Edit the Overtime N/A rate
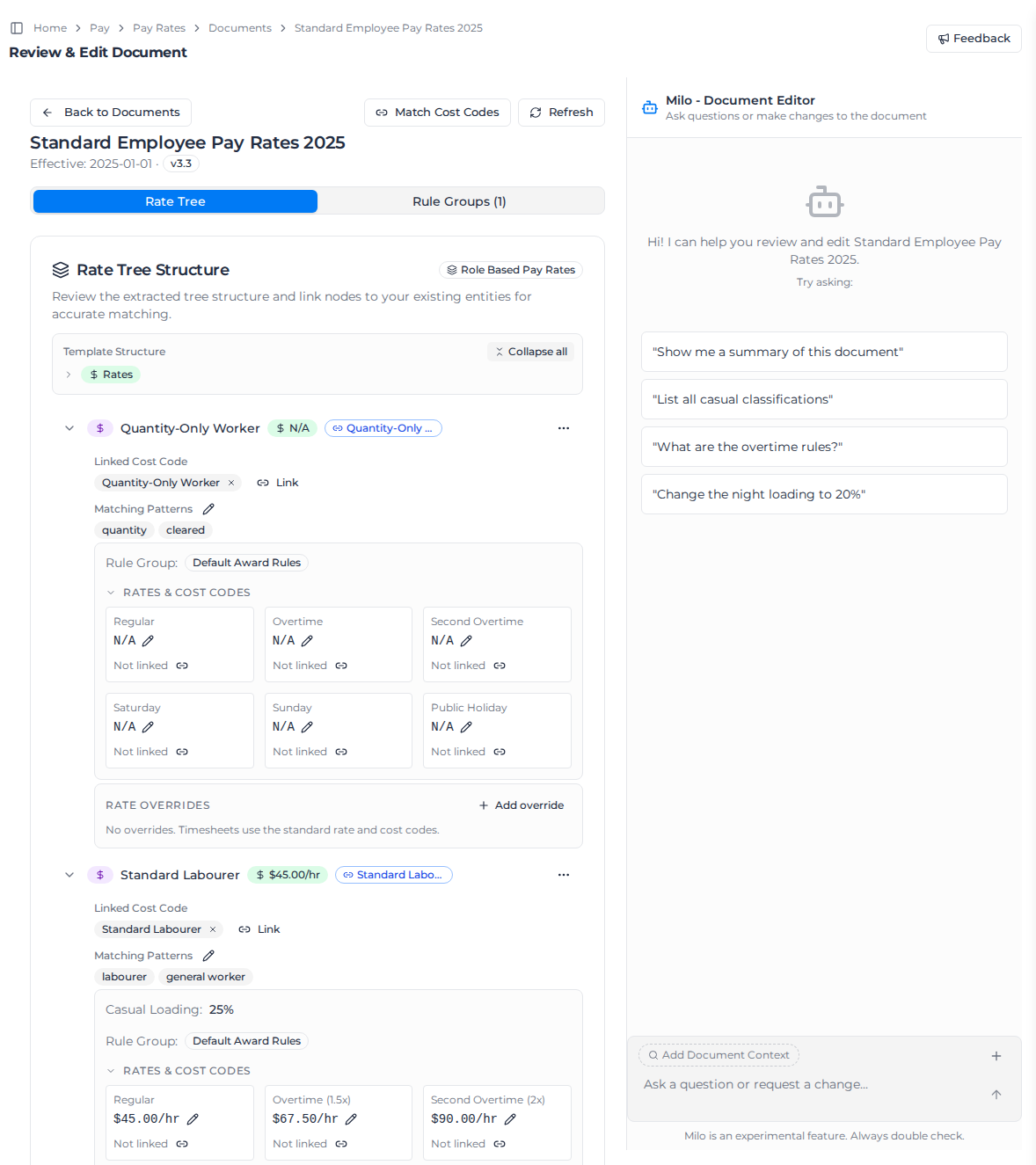 [307, 641]
